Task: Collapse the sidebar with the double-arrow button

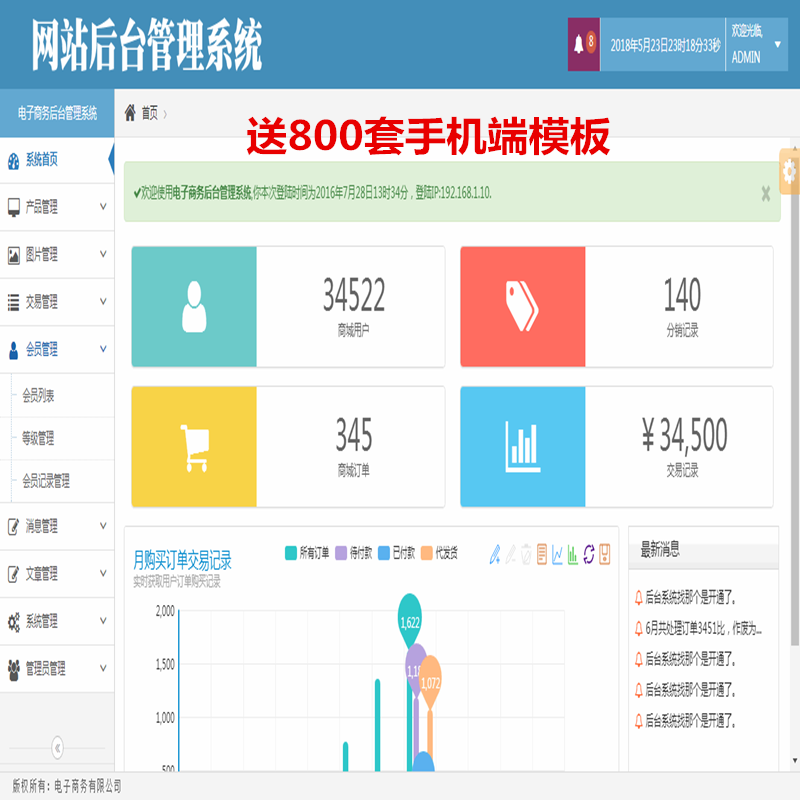Action: 58,748
